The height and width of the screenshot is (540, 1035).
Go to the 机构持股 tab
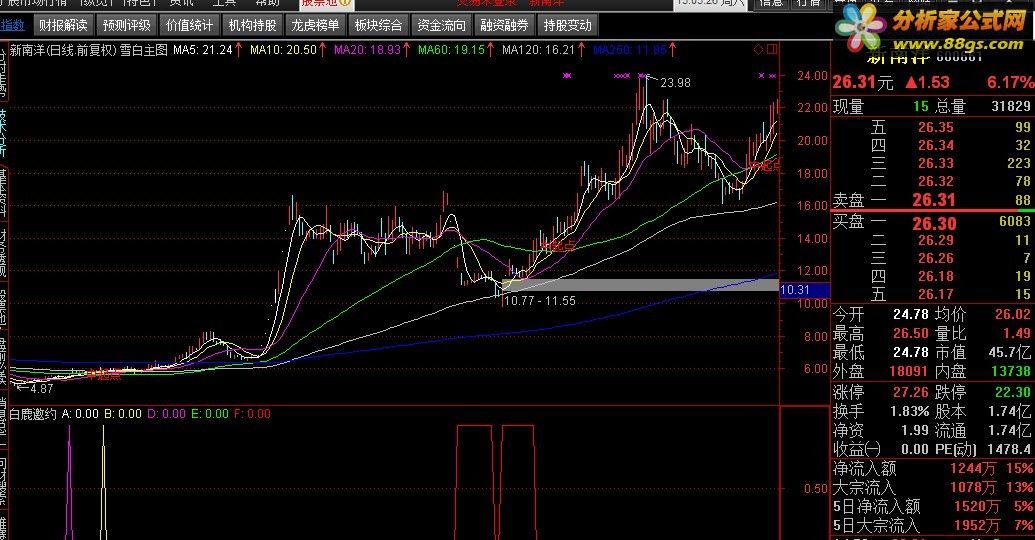point(253,26)
